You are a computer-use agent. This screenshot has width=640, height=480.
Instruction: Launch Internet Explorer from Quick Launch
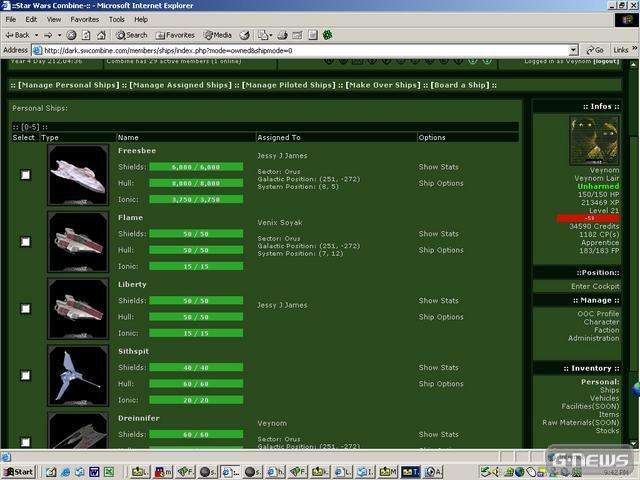[65, 472]
